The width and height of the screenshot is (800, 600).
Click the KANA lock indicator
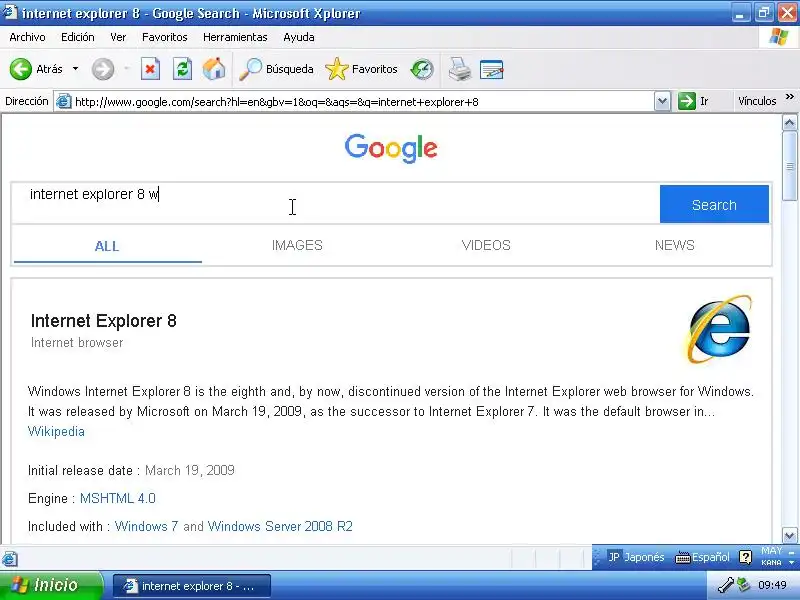(771, 563)
